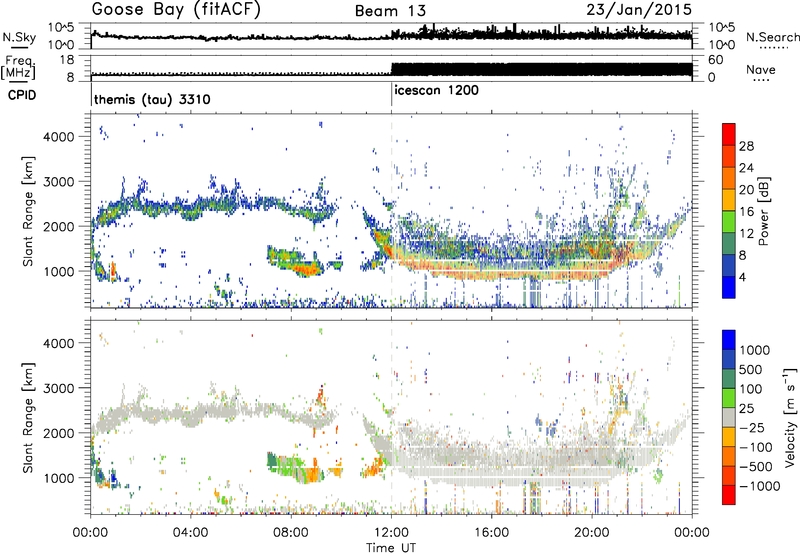The width and height of the screenshot is (800, 554).
Task: Click the blue 1000 Velocity swatch
Action: click(729, 340)
